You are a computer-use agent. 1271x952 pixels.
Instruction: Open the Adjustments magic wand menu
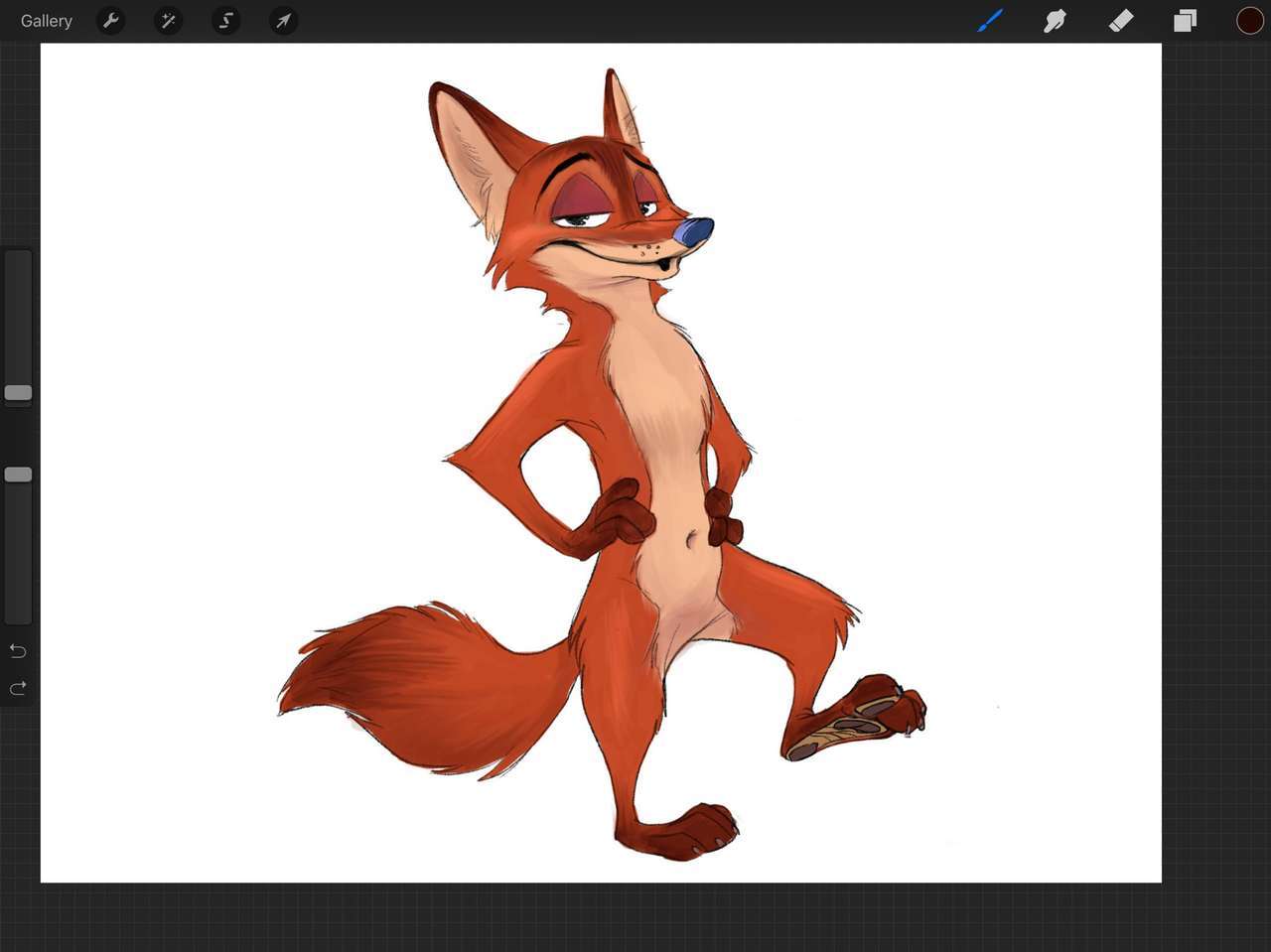168,21
